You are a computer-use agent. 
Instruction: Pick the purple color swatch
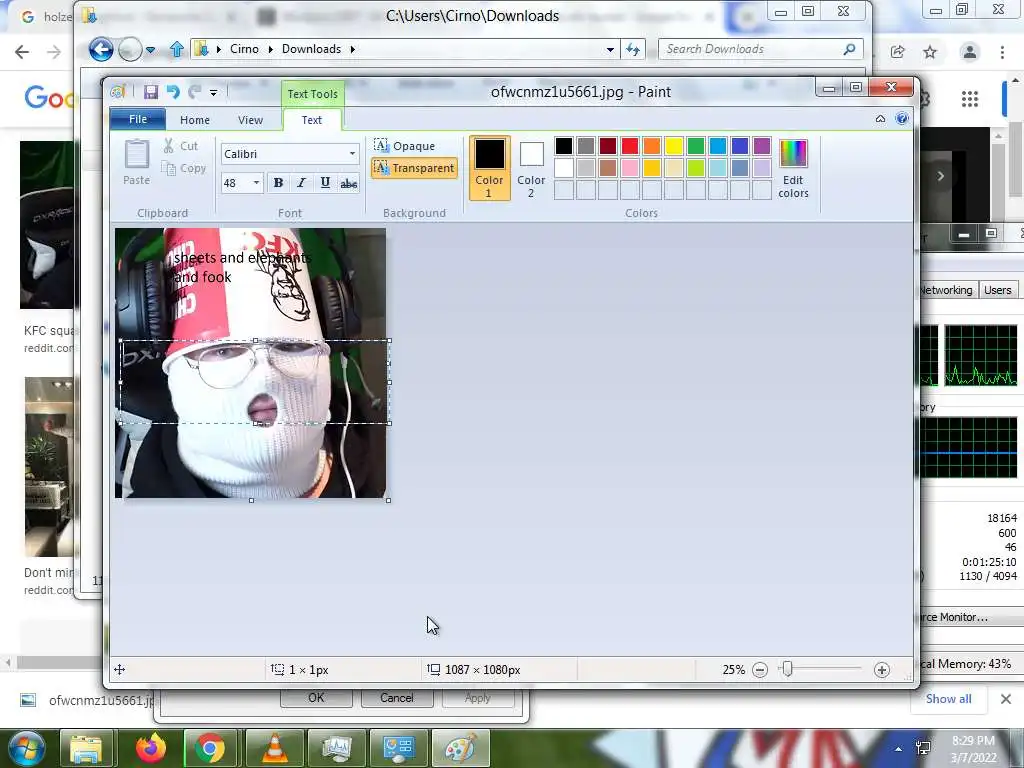pyautogui.click(x=761, y=146)
